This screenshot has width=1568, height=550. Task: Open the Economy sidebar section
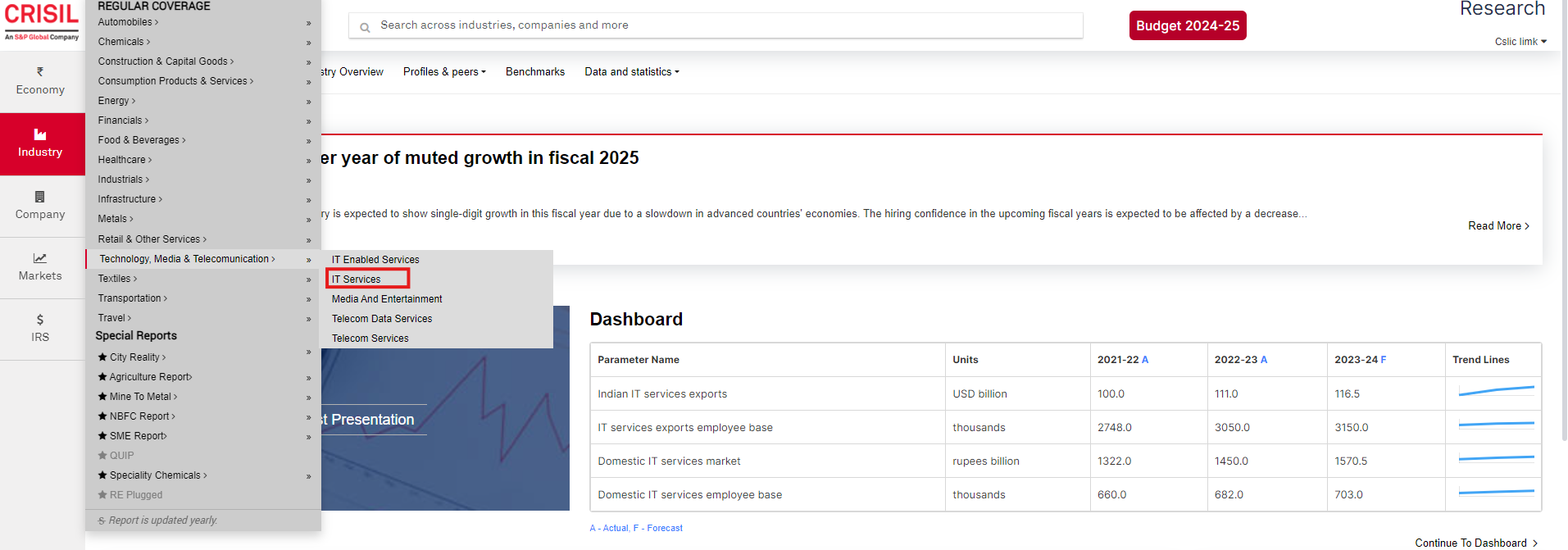40,82
